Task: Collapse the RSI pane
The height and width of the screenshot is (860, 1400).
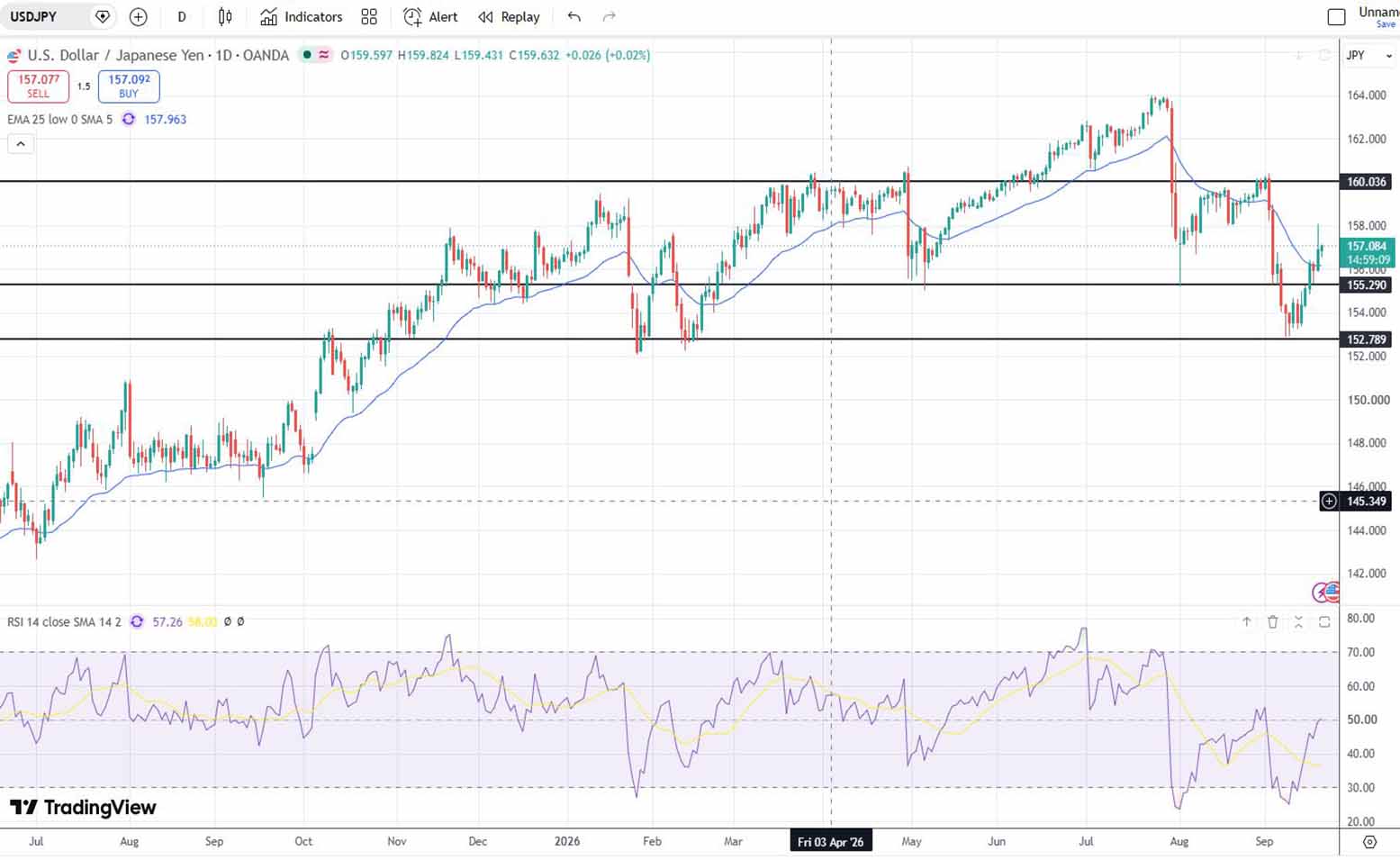Action: click(1298, 621)
